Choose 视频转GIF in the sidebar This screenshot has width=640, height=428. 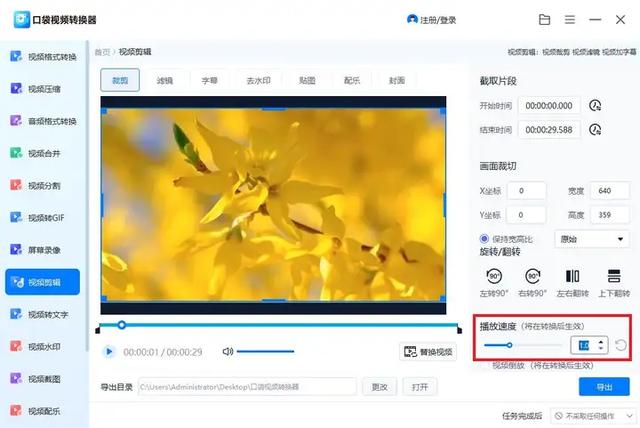click(37, 217)
